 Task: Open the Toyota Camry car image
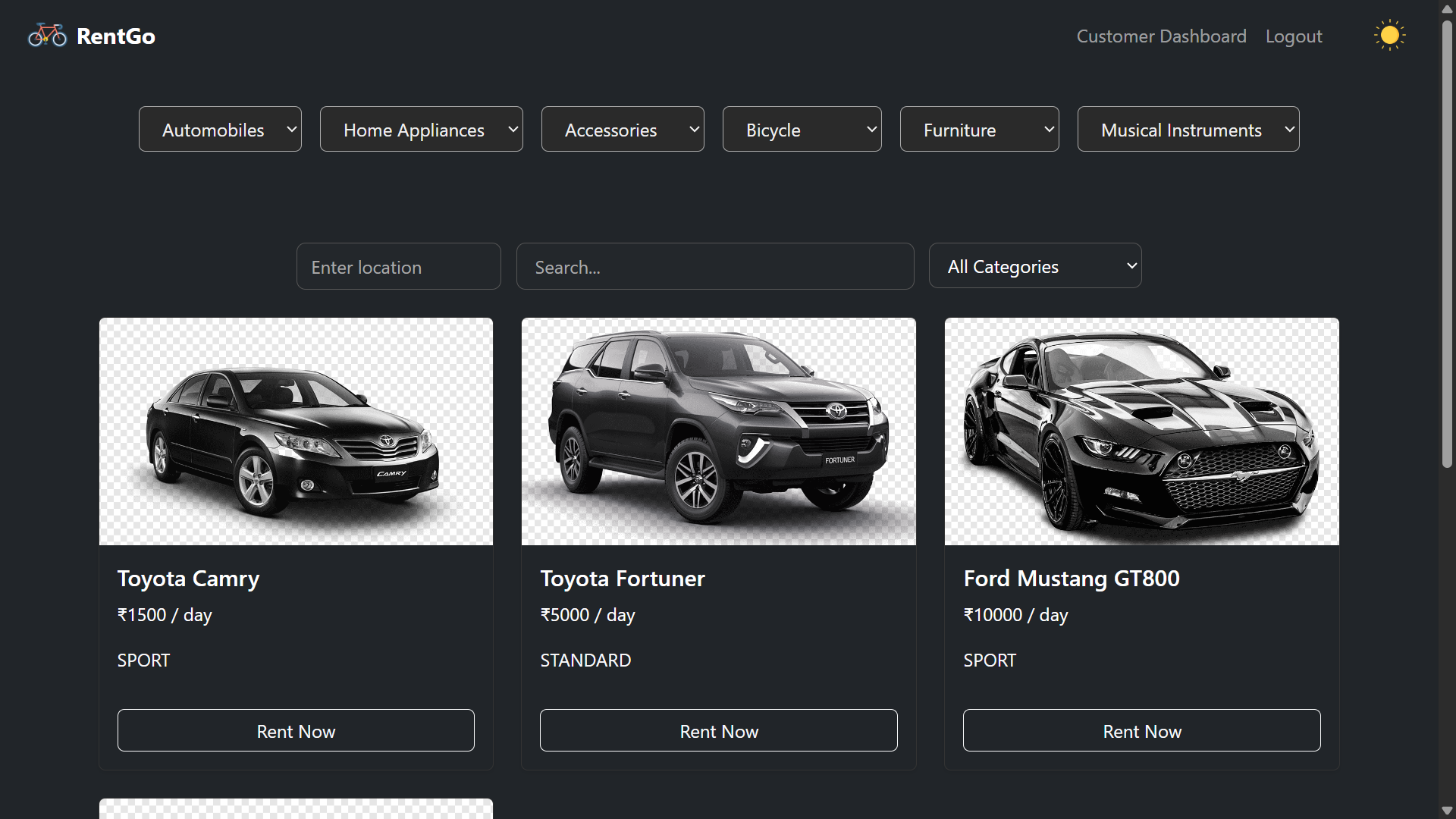(296, 431)
